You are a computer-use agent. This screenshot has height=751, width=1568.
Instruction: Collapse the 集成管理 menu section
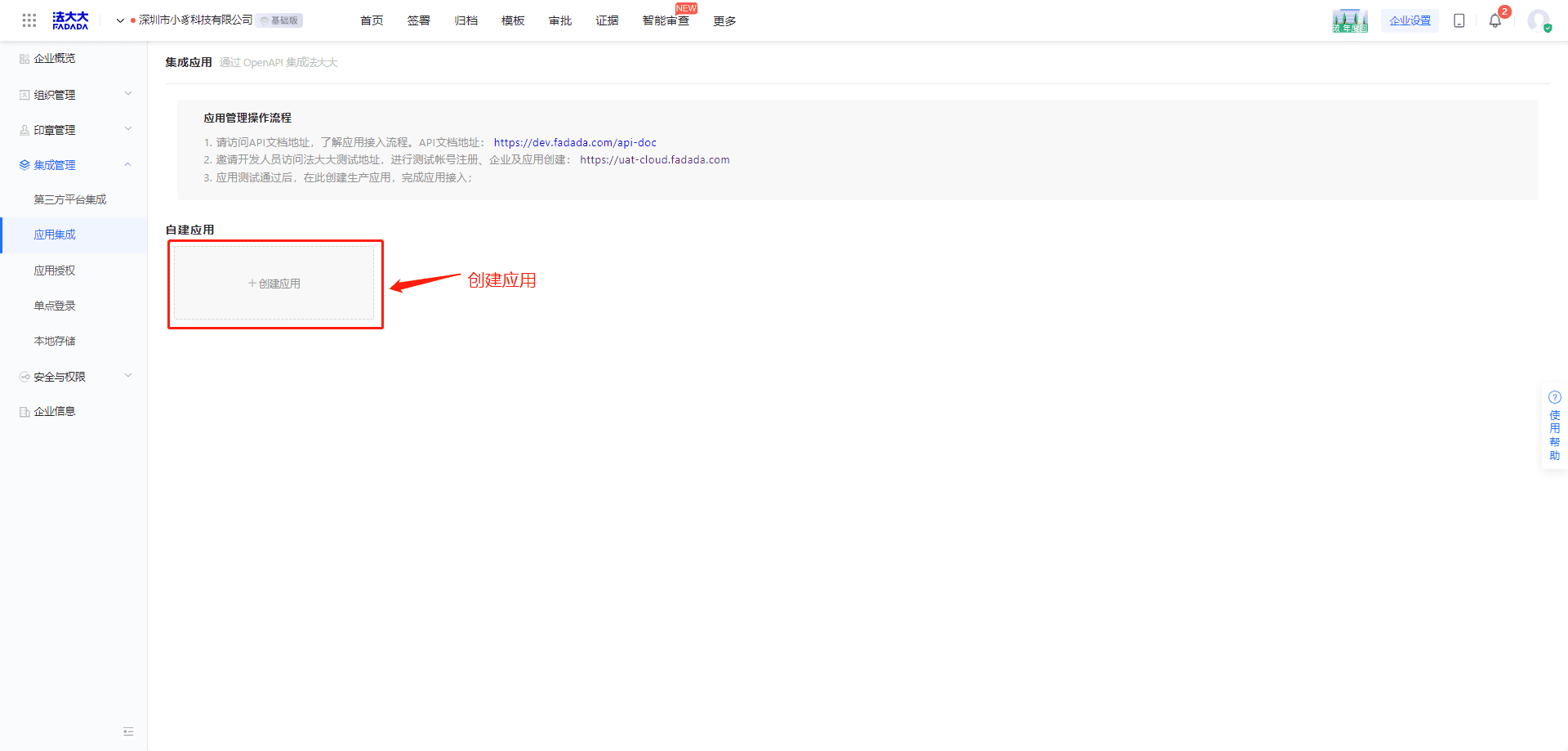tap(73, 165)
